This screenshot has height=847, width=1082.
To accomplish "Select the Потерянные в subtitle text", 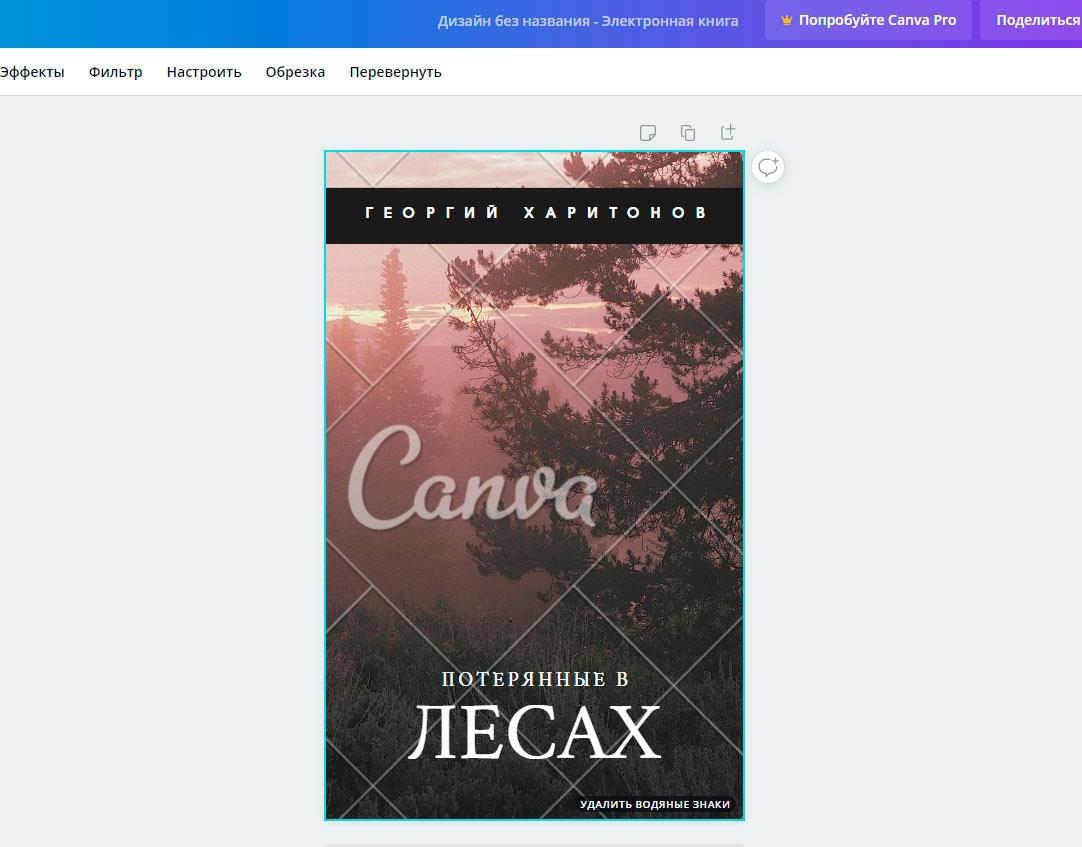I will click(535, 679).
